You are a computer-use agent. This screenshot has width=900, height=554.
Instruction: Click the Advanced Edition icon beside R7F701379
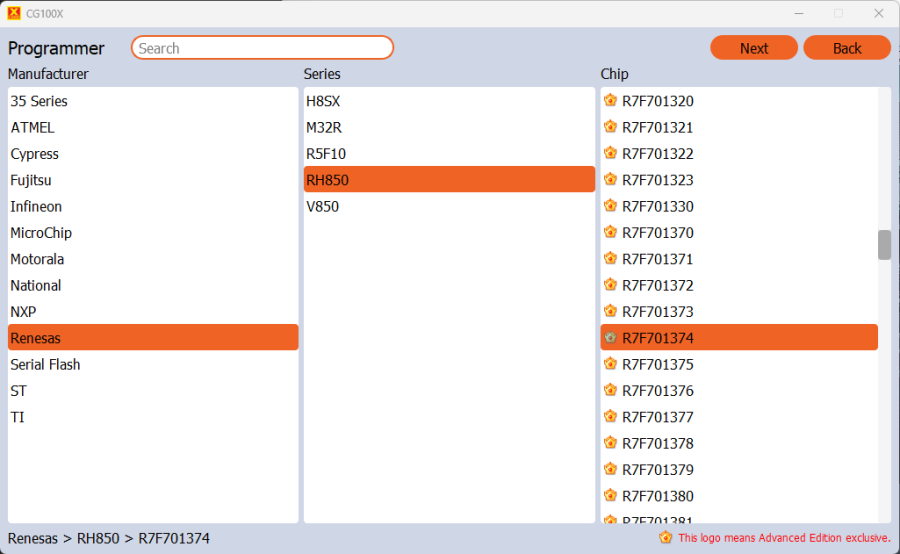610,470
